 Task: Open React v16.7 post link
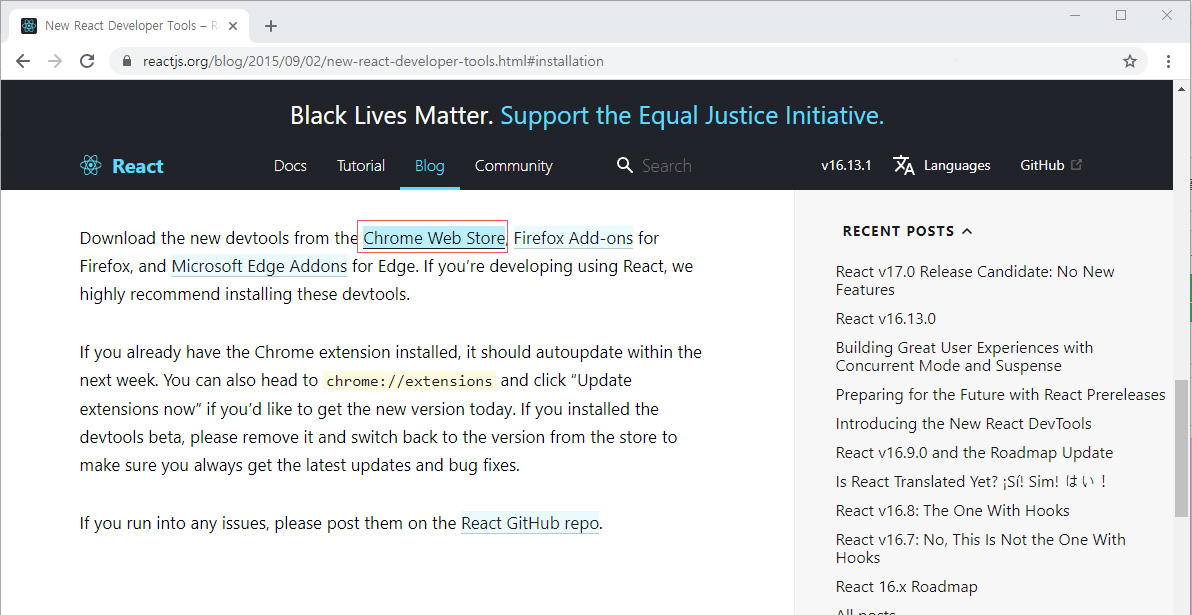point(981,548)
